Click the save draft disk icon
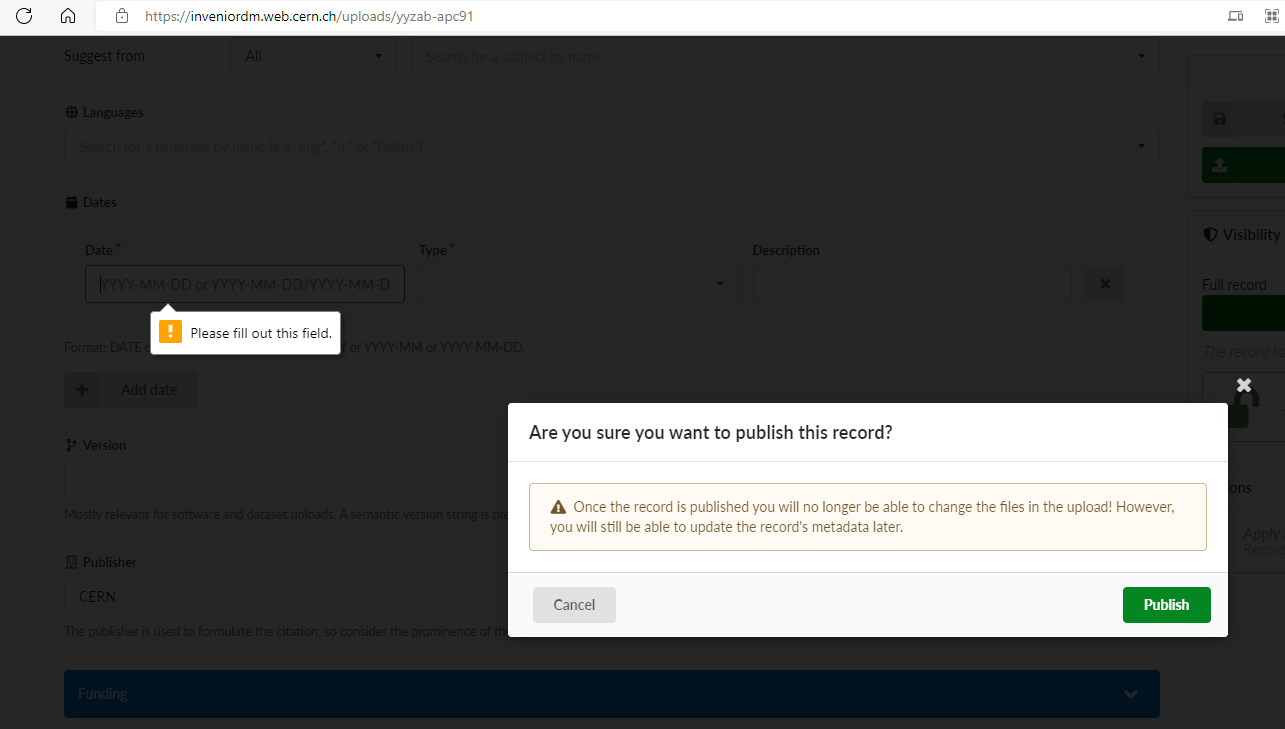The image size is (1285, 729). coord(1219,118)
